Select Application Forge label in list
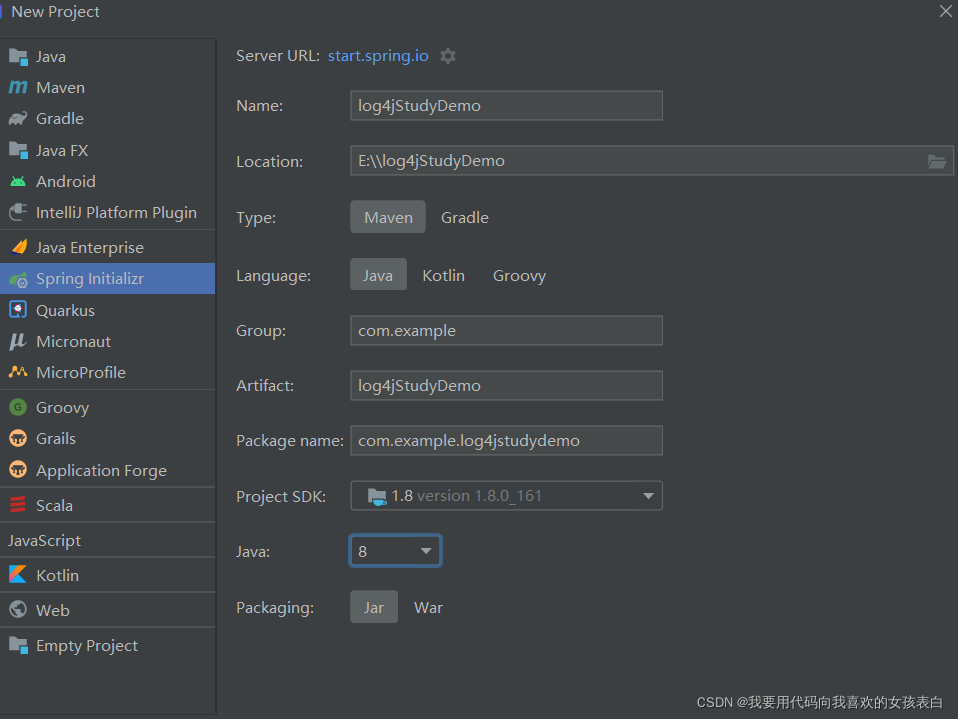This screenshot has height=719, width=958. [101, 470]
